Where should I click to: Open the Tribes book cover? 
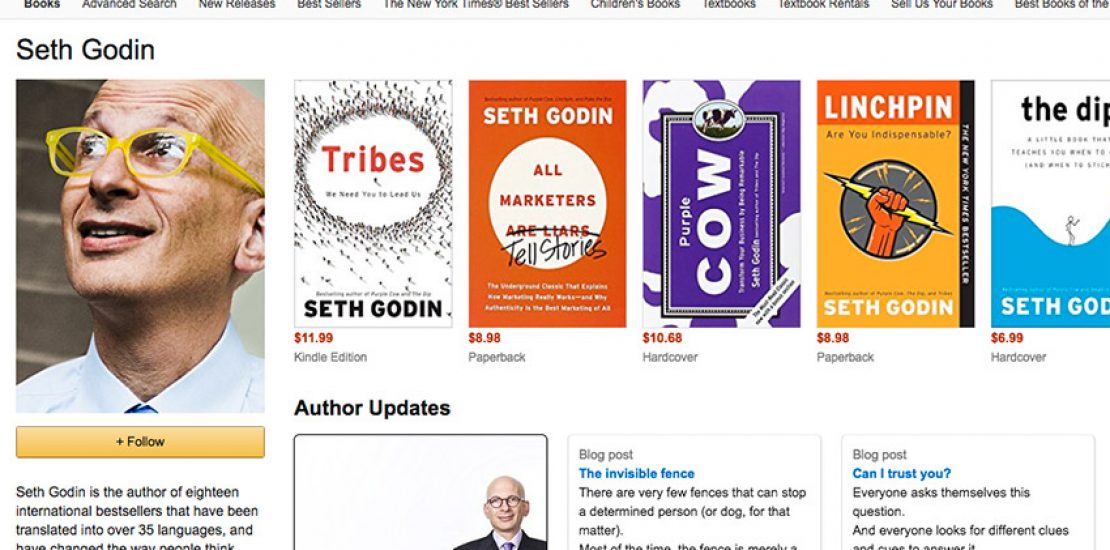373,203
